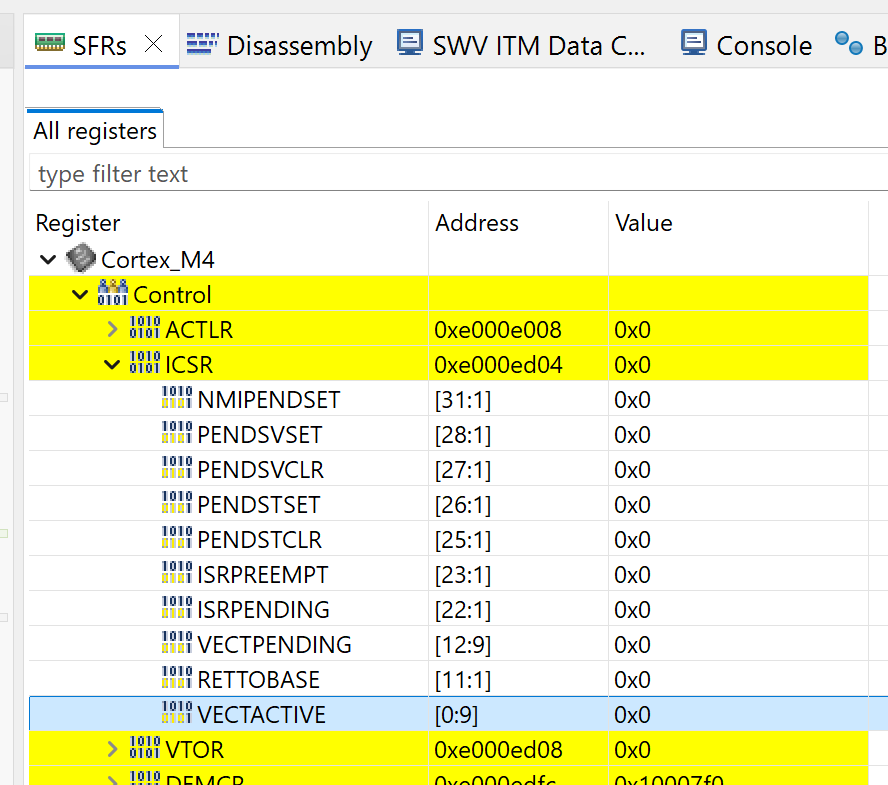Click the Value column header
The width and height of the screenshot is (888, 785).
click(738, 223)
